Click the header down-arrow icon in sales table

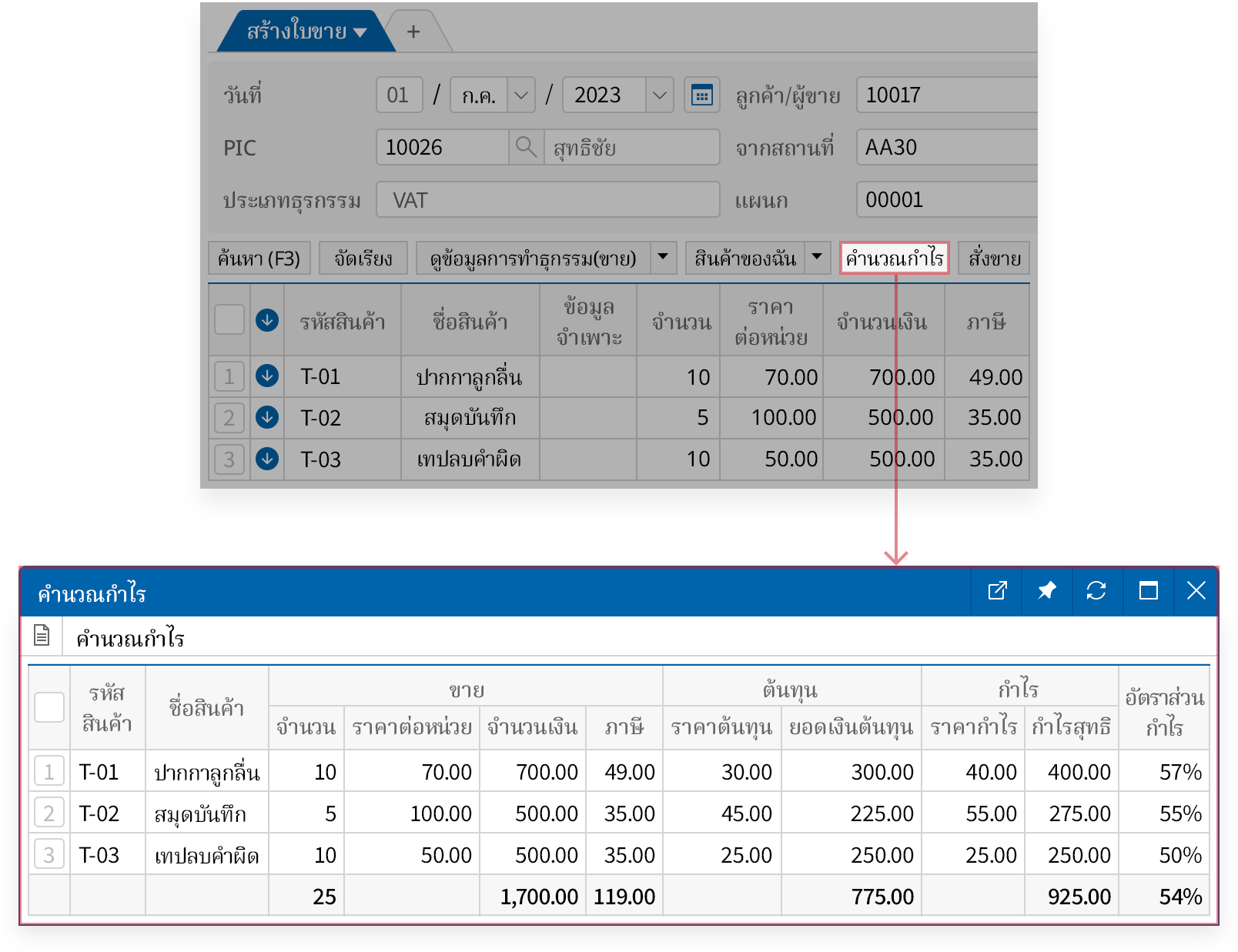[x=267, y=320]
